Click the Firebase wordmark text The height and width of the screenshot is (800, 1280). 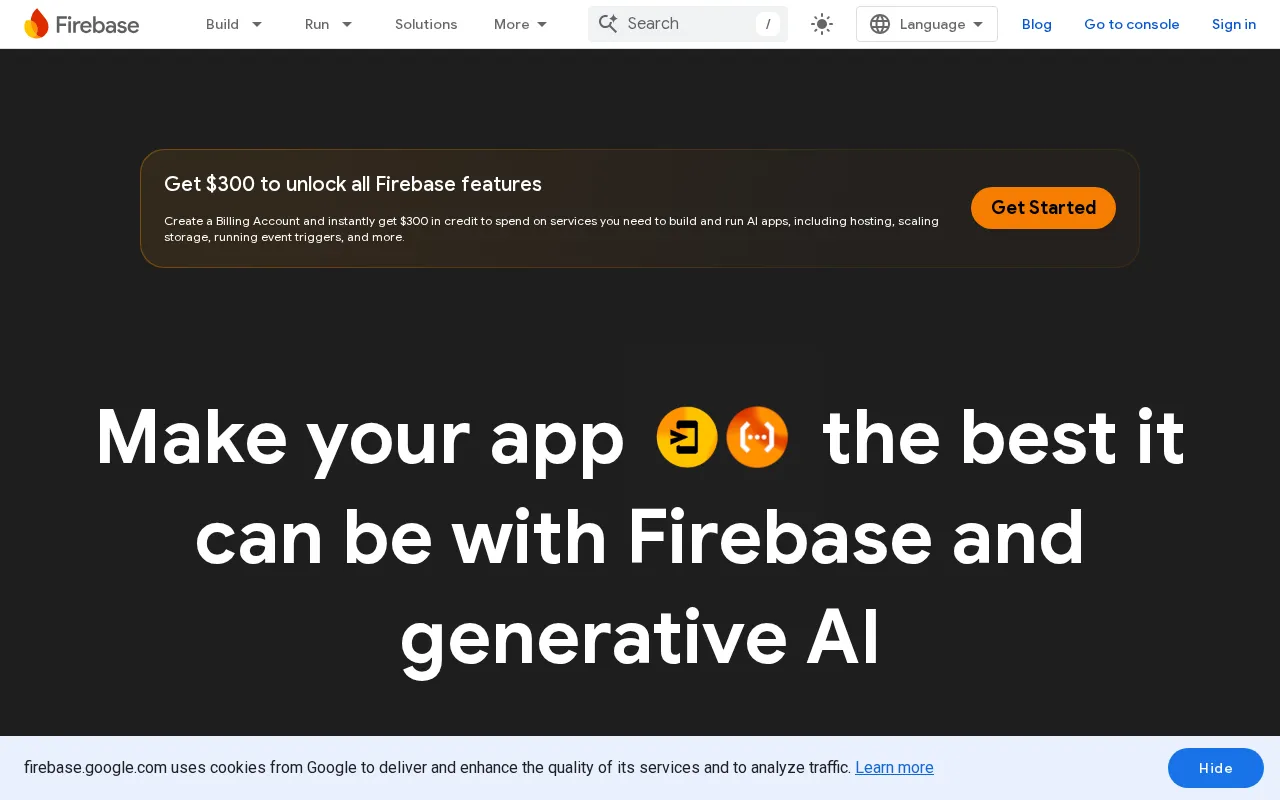(x=97, y=25)
